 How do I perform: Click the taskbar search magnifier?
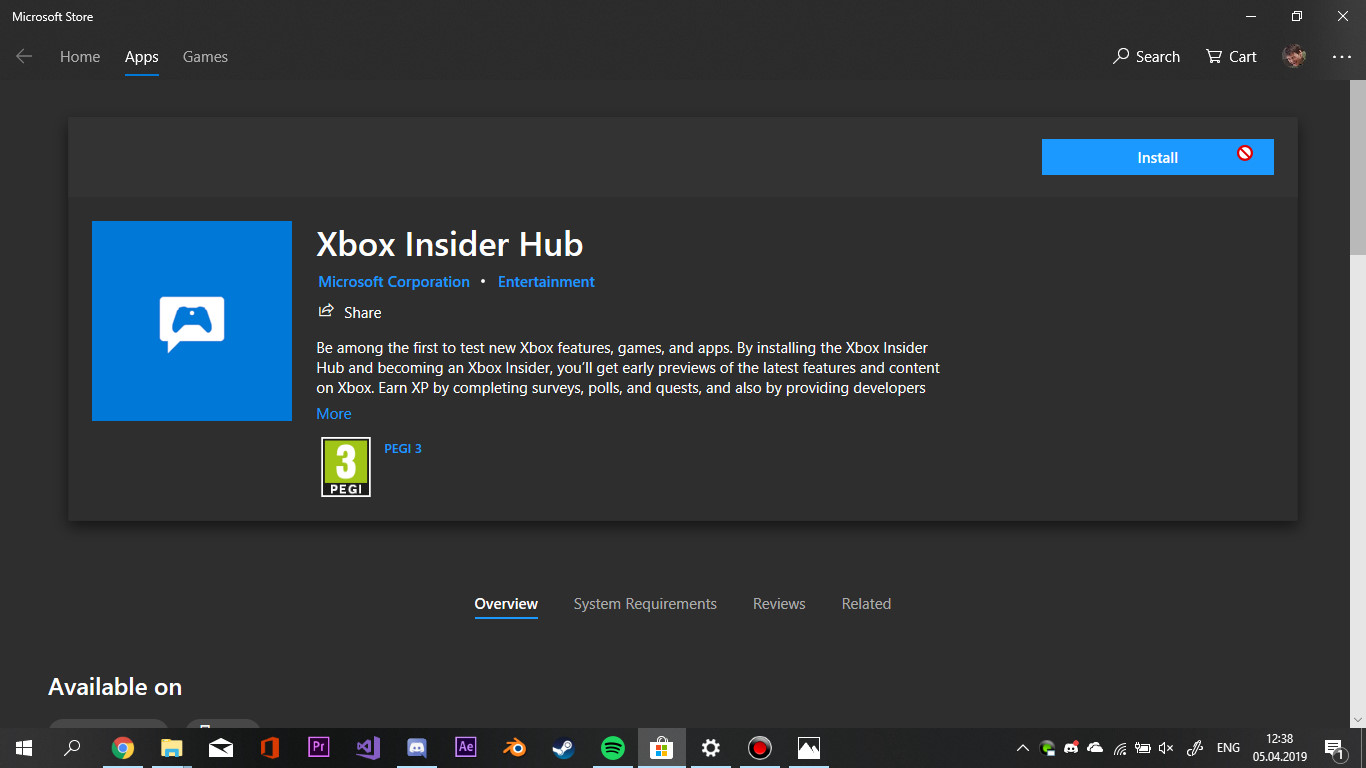click(72, 748)
